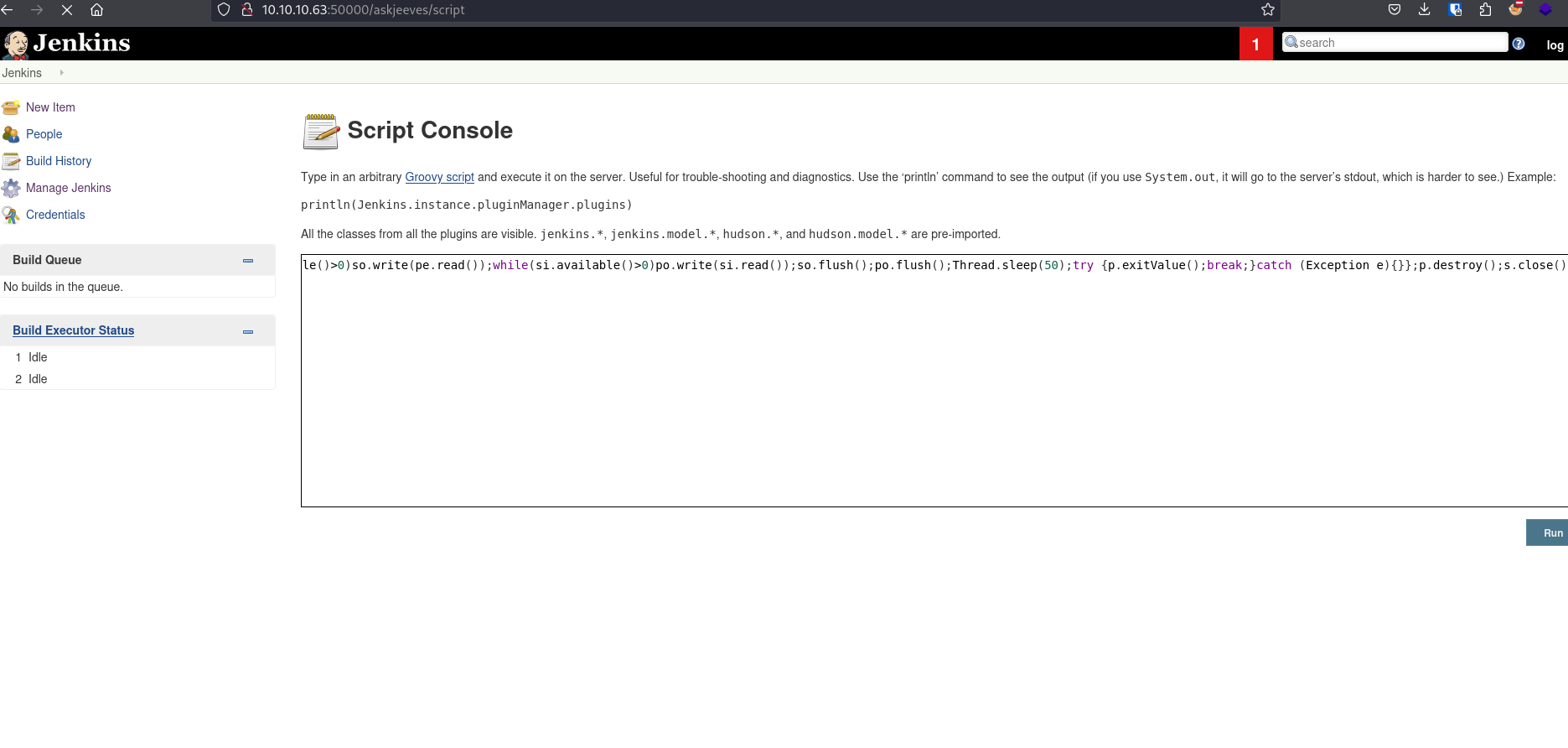Collapse the Build Queue panel
The height and width of the screenshot is (748, 1568).
tap(248, 261)
